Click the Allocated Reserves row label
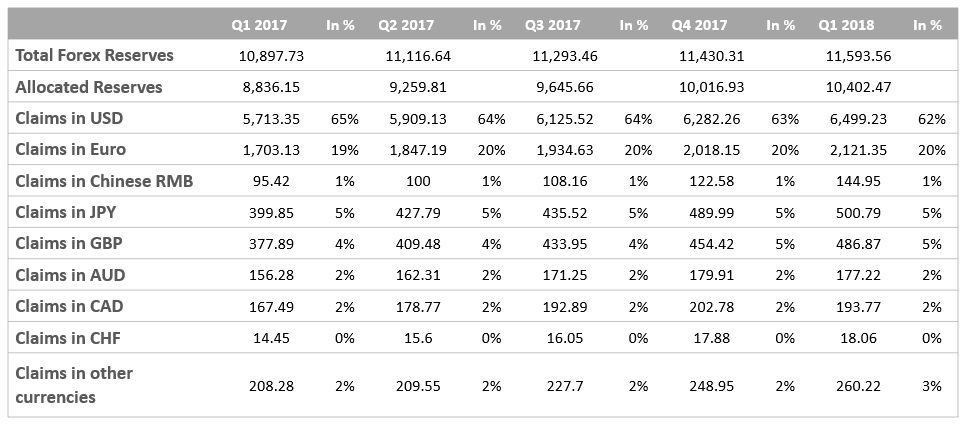The image size is (968, 428). click(89, 87)
